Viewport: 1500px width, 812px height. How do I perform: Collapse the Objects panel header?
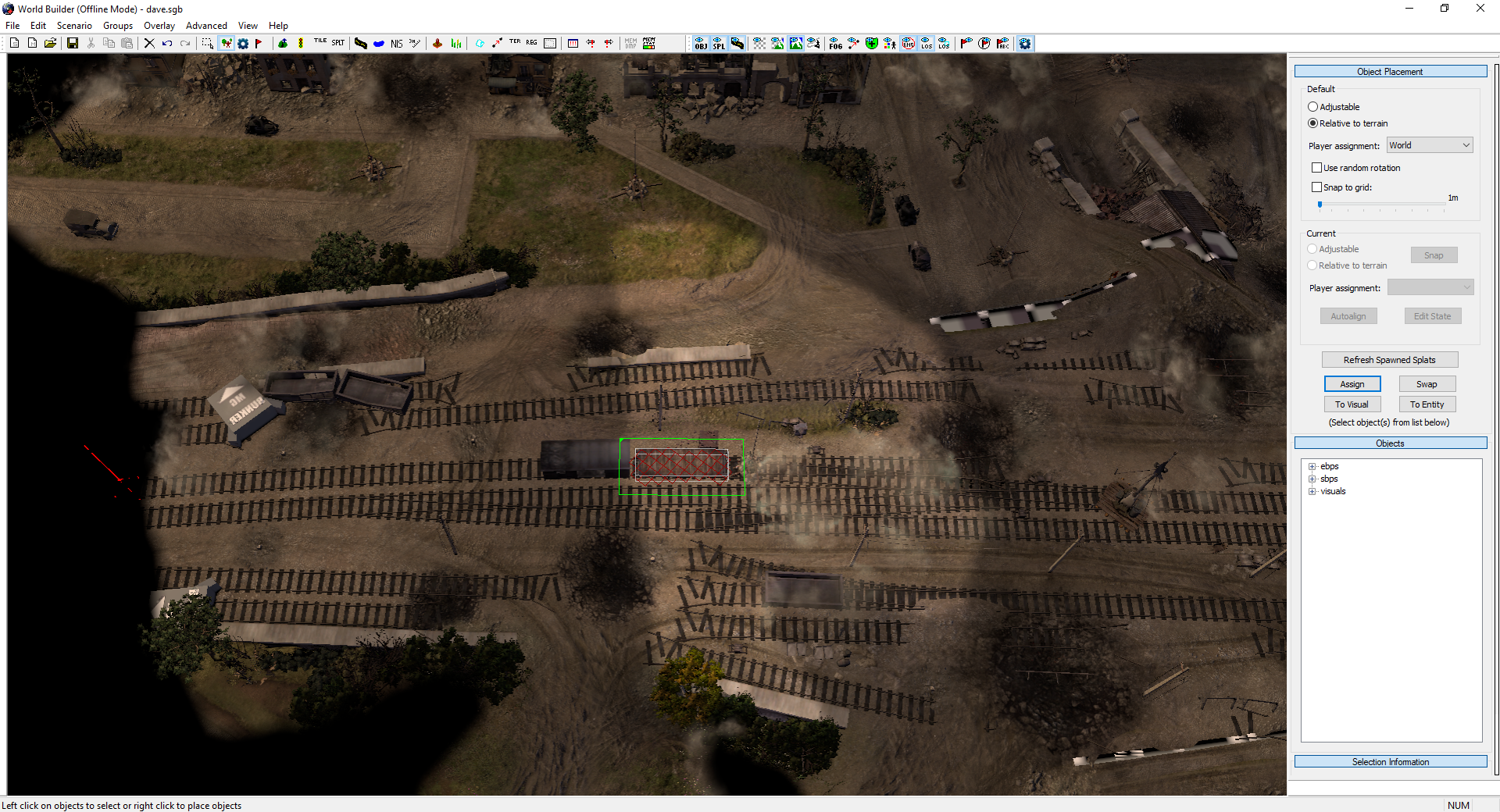click(1390, 443)
